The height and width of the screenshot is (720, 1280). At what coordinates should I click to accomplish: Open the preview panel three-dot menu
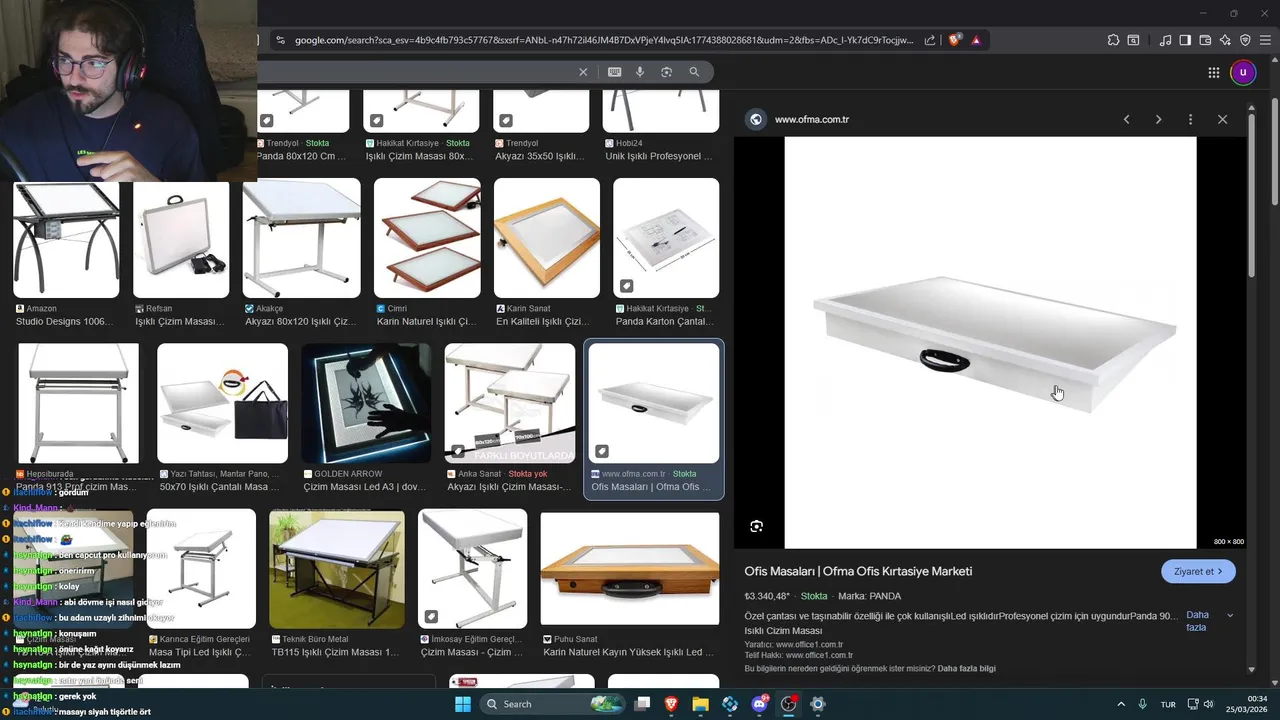point(1190,119)
